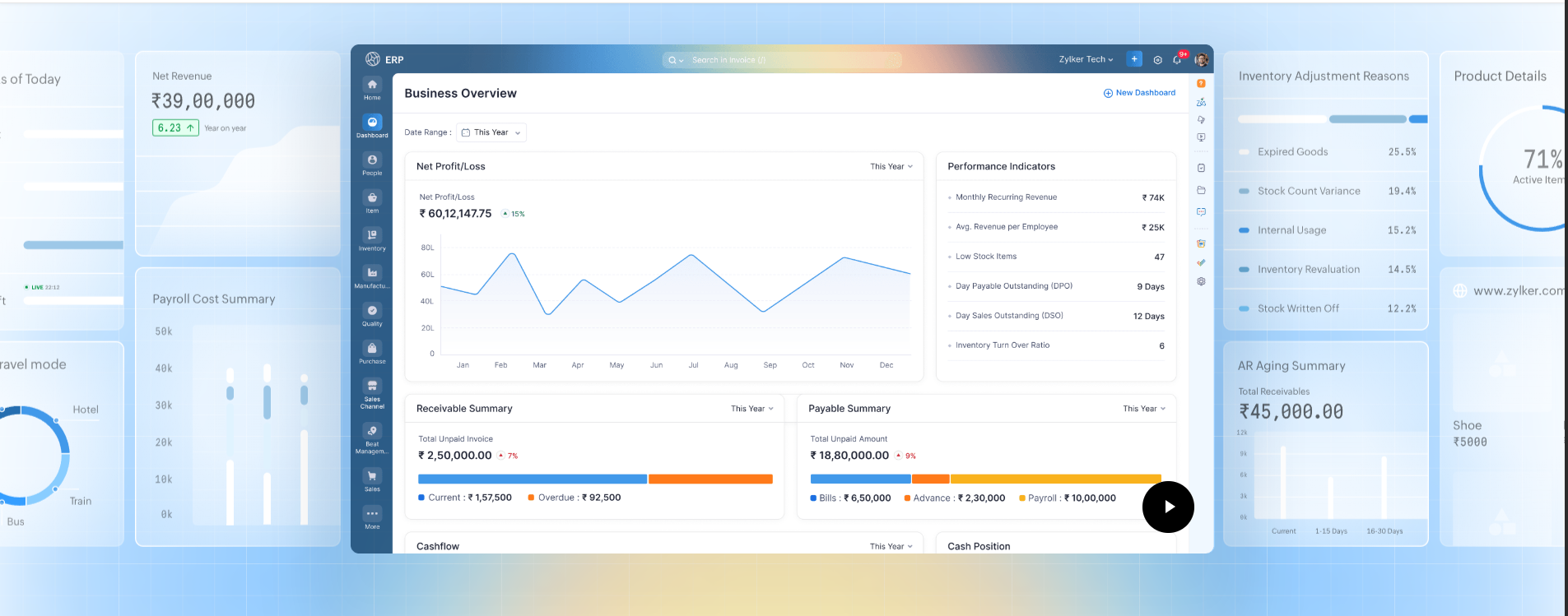Open the Beat Management module
Viewport: 1568px width, 616px height.
tap(372, 439)
